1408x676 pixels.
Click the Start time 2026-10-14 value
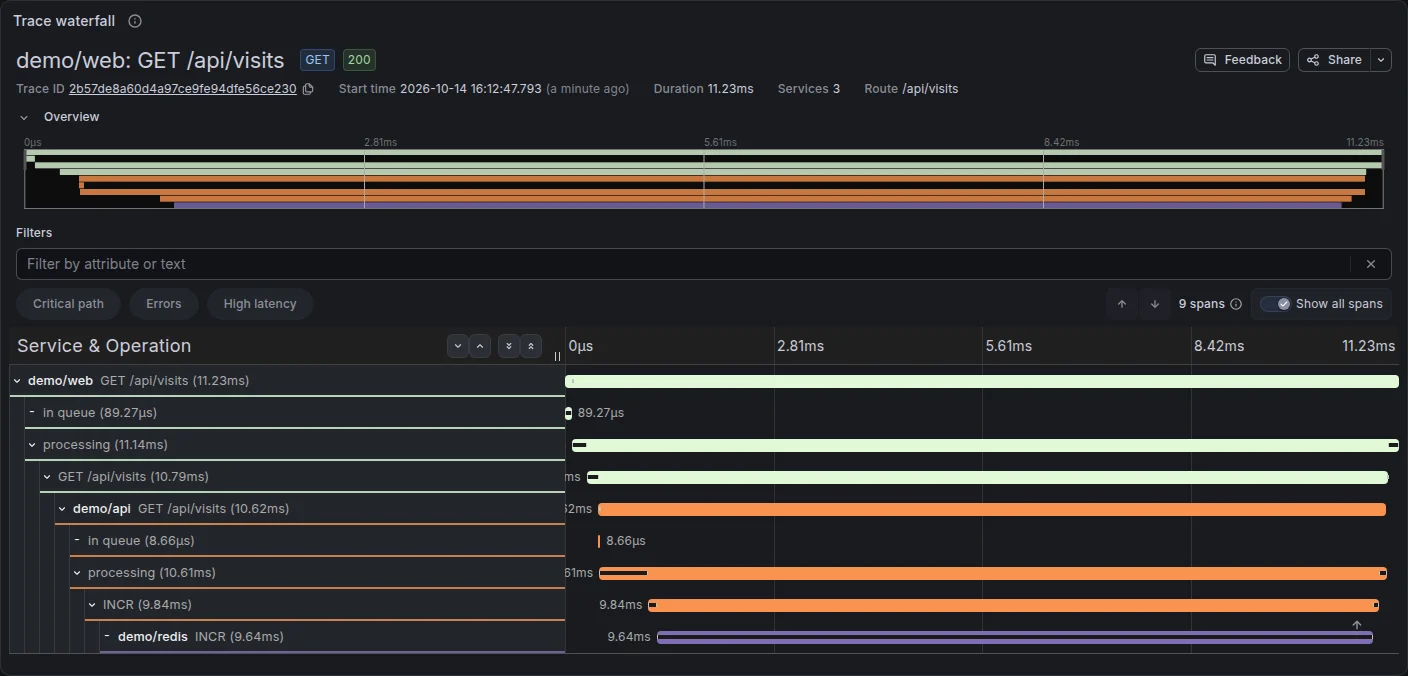(x=470, y=89)
